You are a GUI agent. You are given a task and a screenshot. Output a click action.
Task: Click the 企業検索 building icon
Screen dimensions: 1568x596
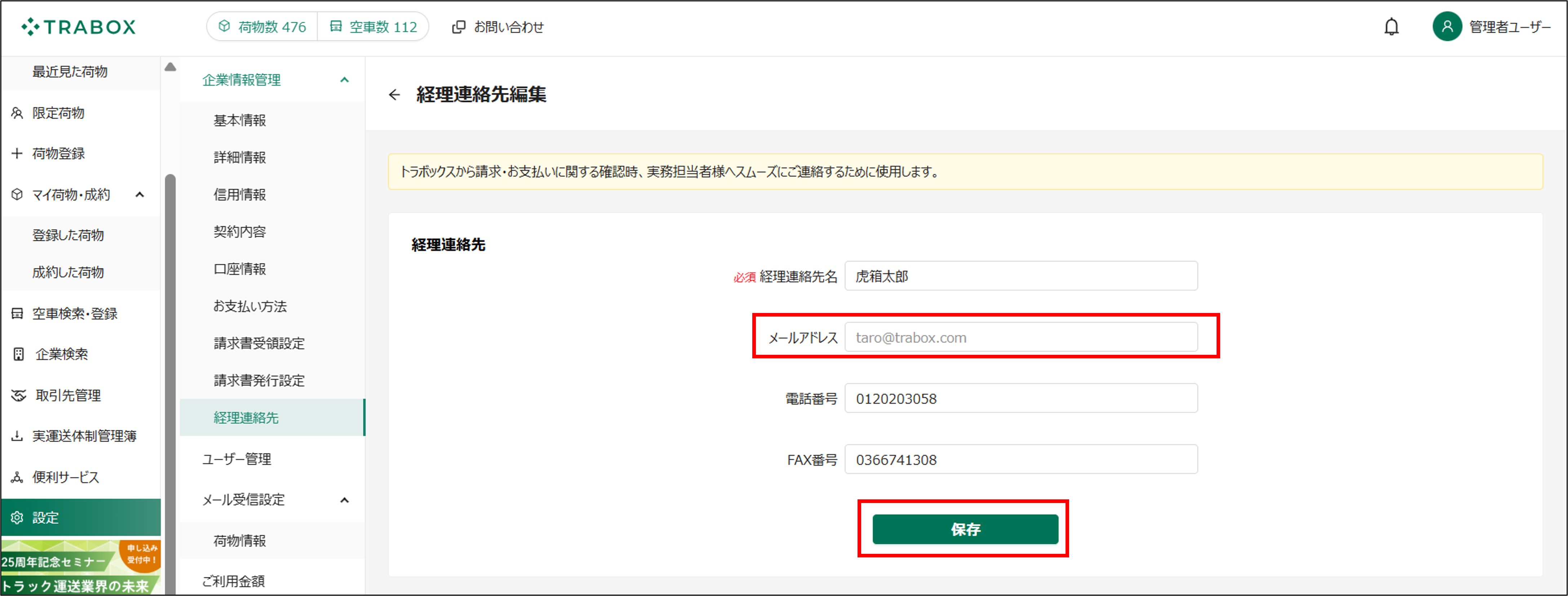click(x=18, y=354)
